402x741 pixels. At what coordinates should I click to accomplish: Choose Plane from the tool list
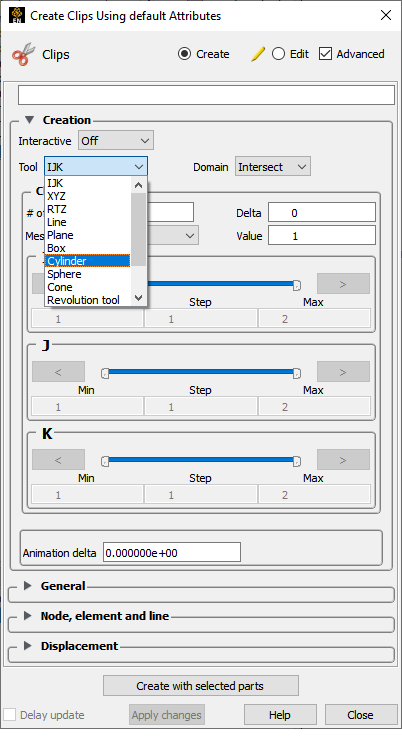(87, 235)
